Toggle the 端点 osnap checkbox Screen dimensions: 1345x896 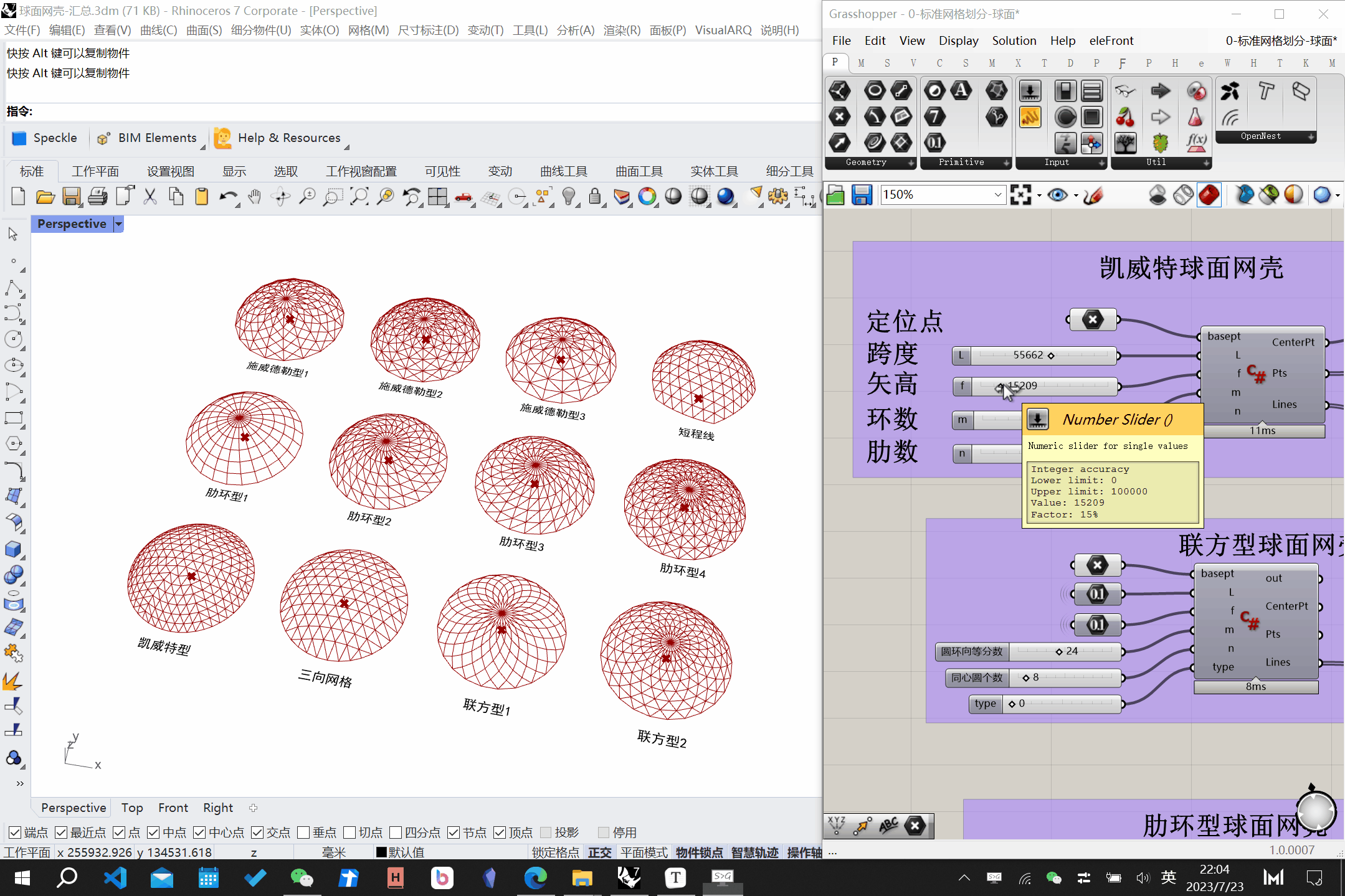15,832
